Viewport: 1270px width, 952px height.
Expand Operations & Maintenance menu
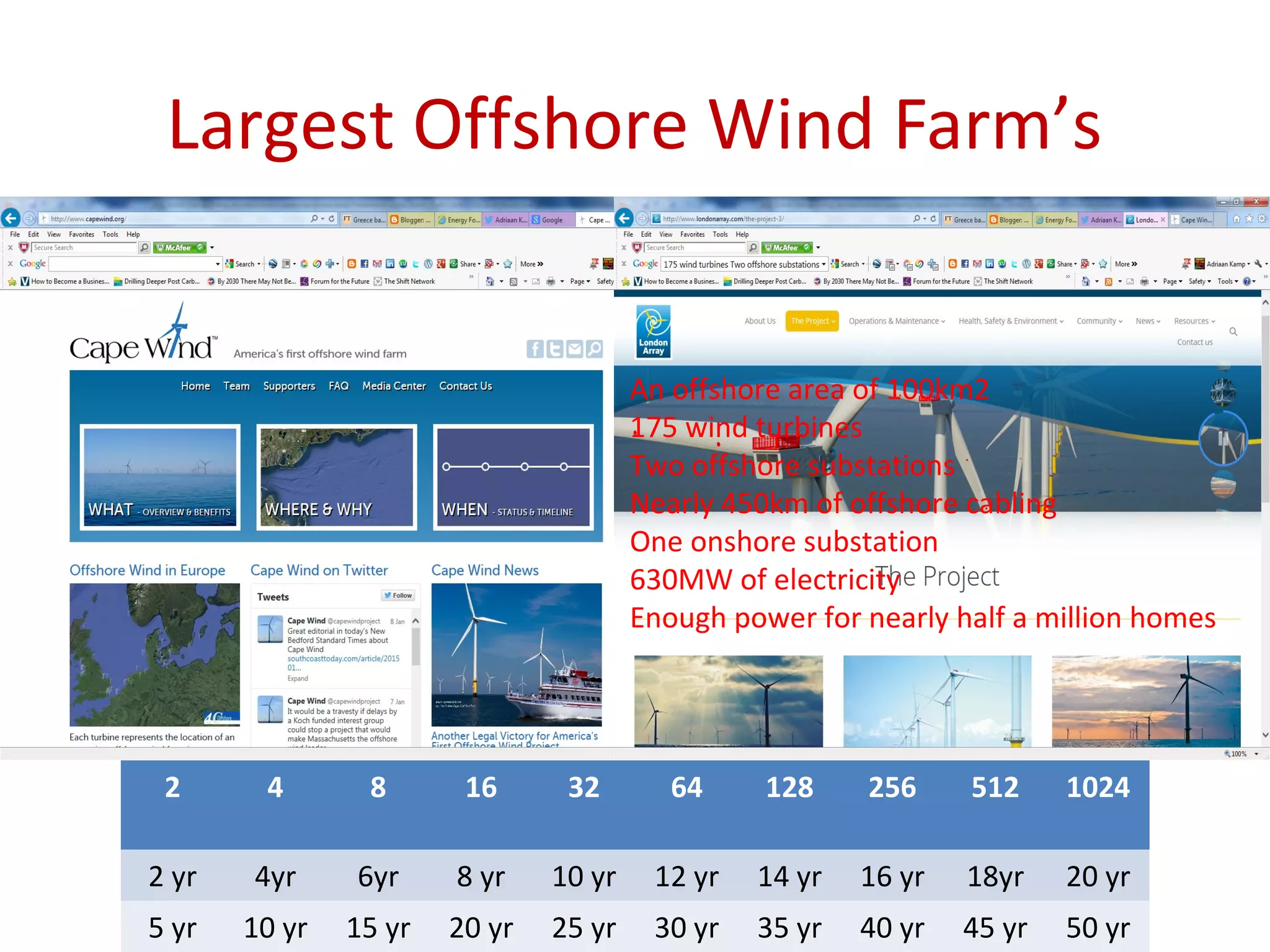tap(897, 321)
